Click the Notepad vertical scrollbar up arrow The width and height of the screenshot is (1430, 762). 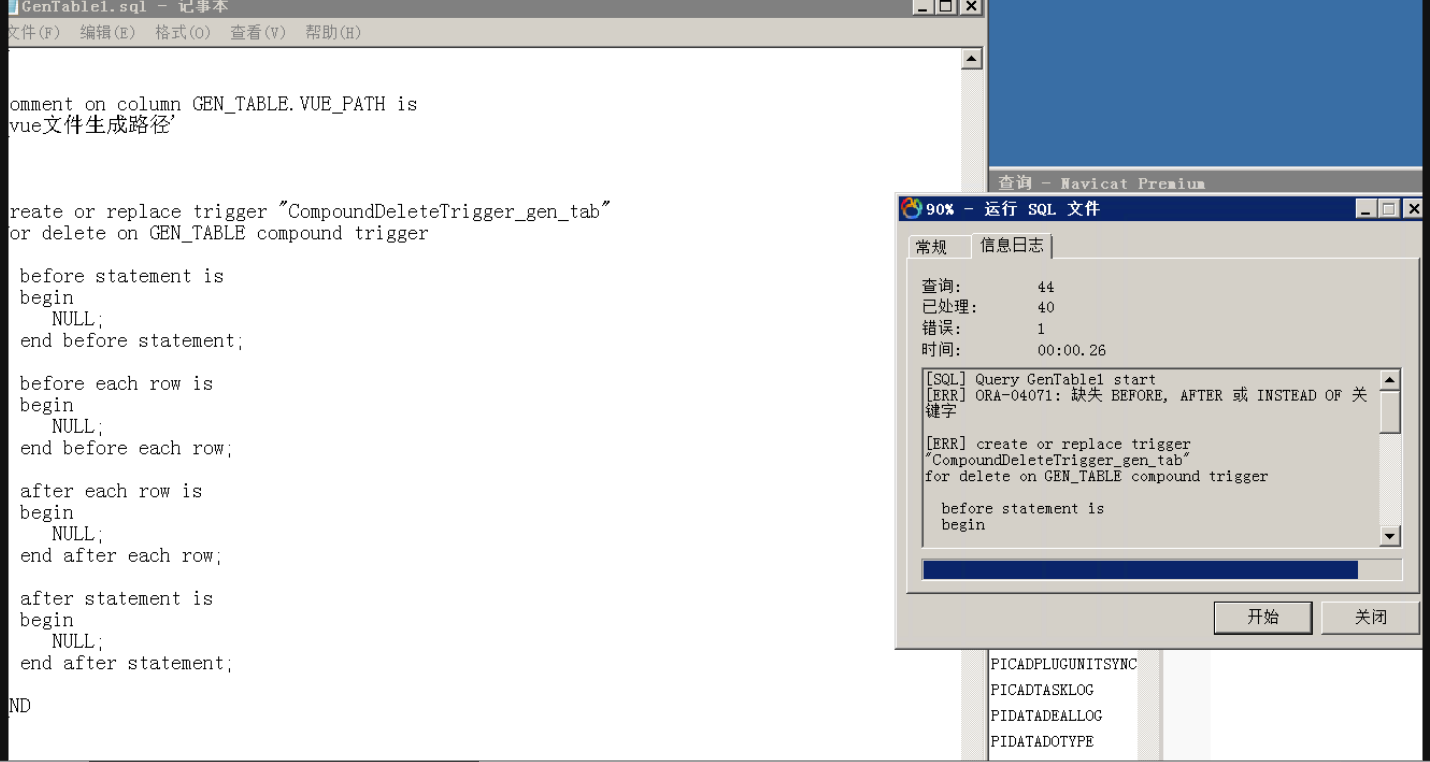click(x=970, y=60)
